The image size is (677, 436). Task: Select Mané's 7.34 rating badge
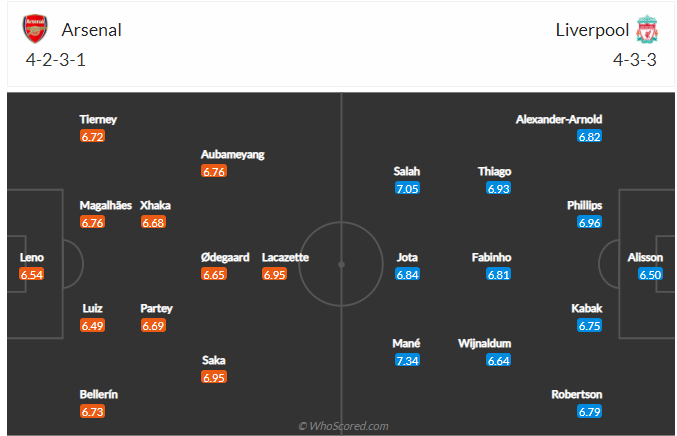pos(407,360)
